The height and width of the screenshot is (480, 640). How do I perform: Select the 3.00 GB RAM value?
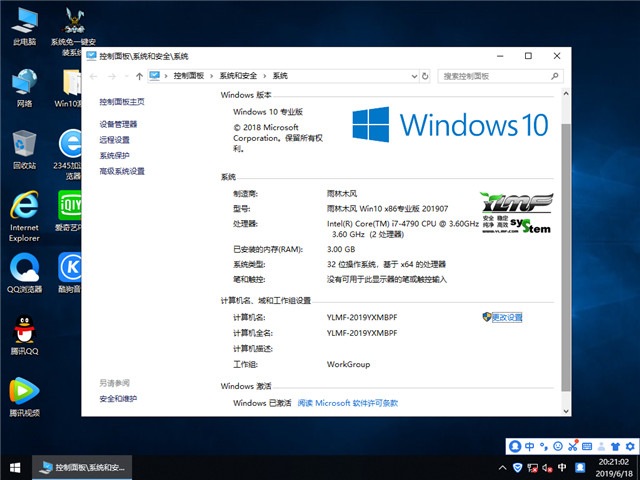(341, 249)
